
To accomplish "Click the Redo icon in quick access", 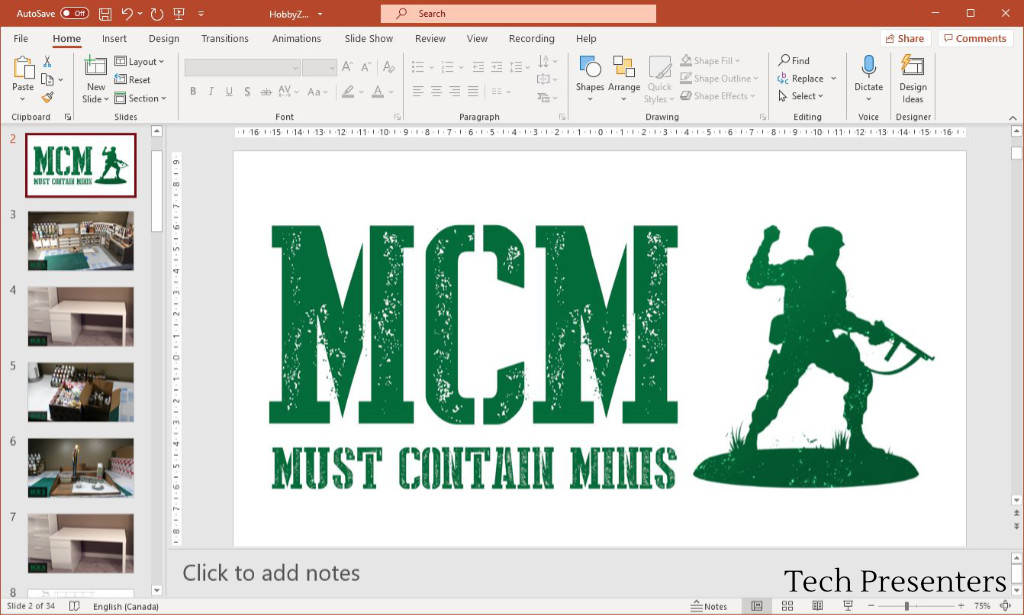I will 157,14.
